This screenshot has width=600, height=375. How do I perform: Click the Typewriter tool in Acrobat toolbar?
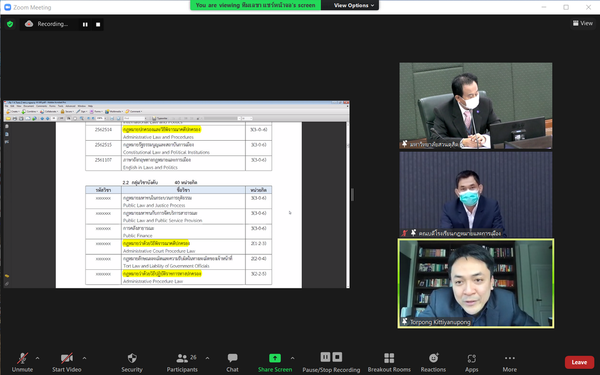pyautogui.click(x=160, y=118)
